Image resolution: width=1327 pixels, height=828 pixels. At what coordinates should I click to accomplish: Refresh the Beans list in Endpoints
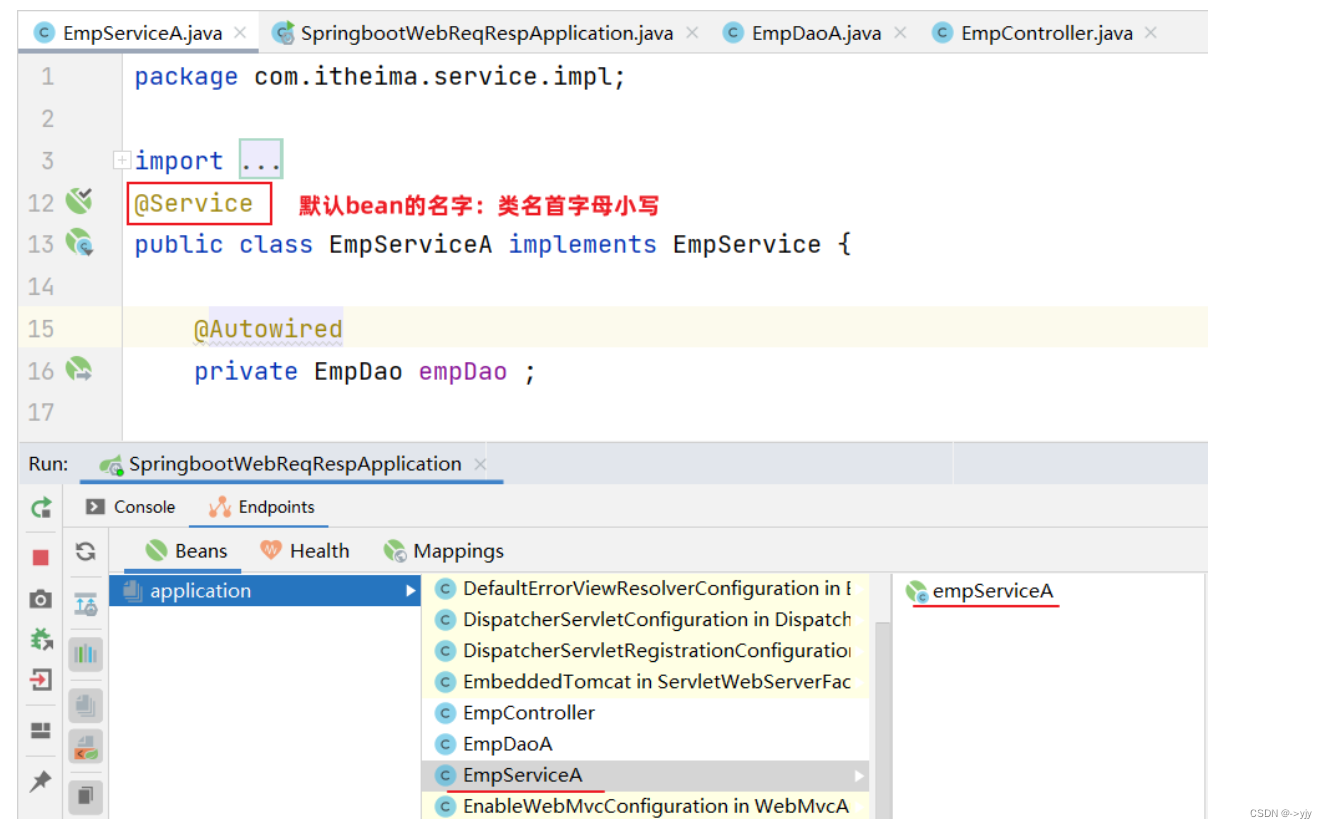[x=85, y=551]
